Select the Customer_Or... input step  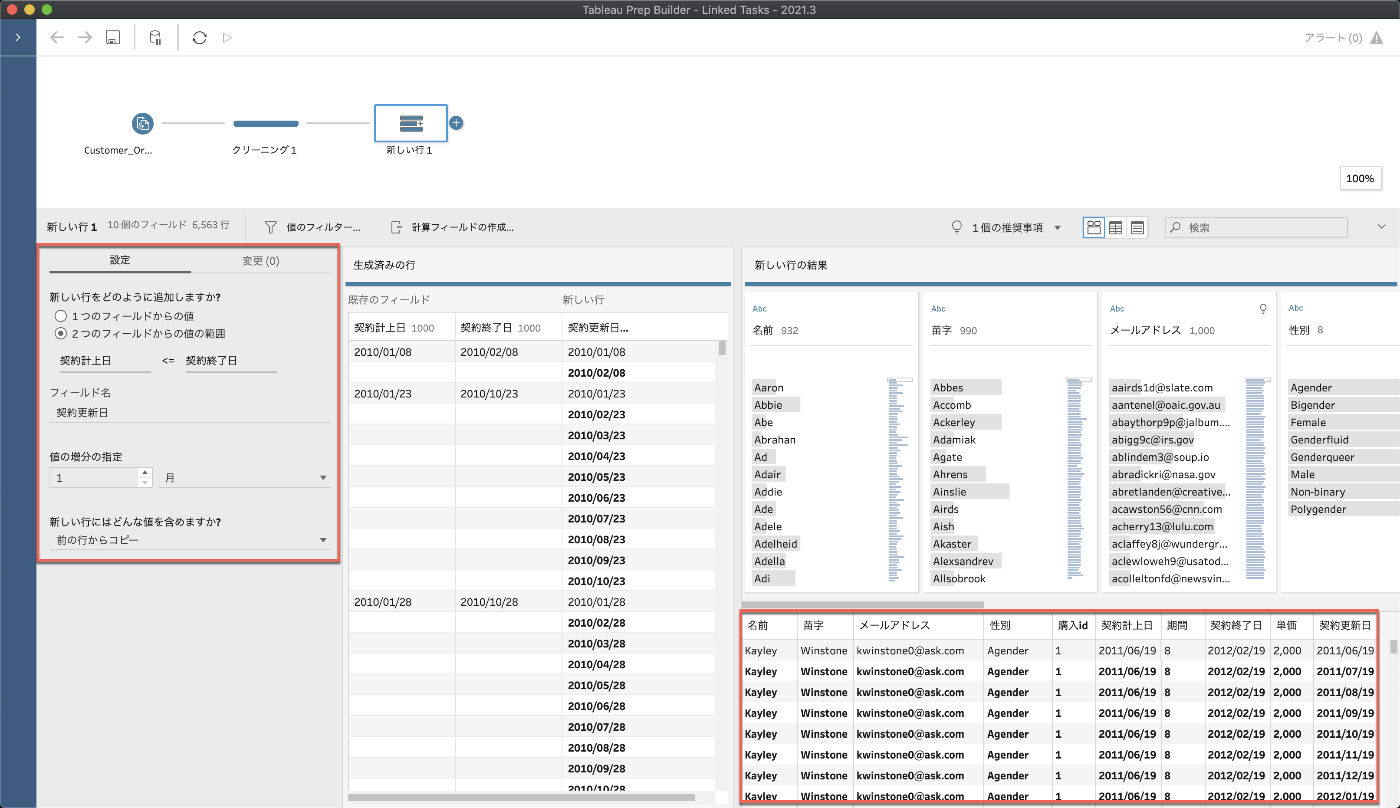(x=142, y=123)
